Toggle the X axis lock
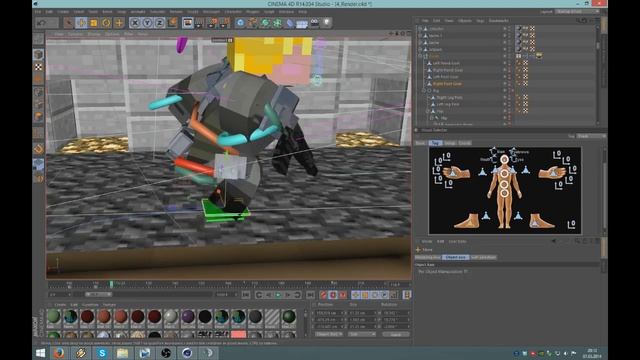This screenshot has width=640, height=360. pyautogui.click(x=135, y=23)
